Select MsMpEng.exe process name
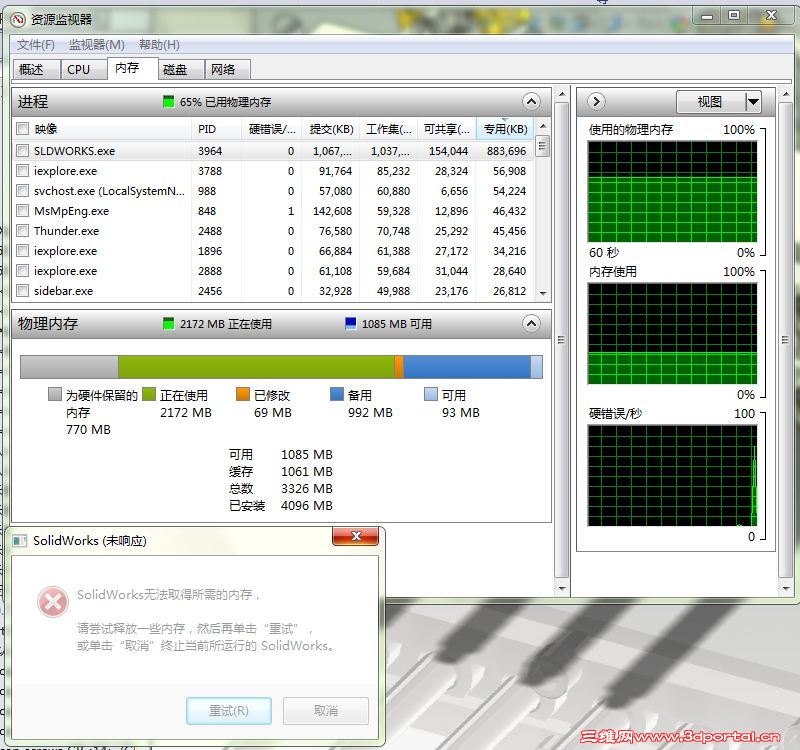 coord(71,211)
